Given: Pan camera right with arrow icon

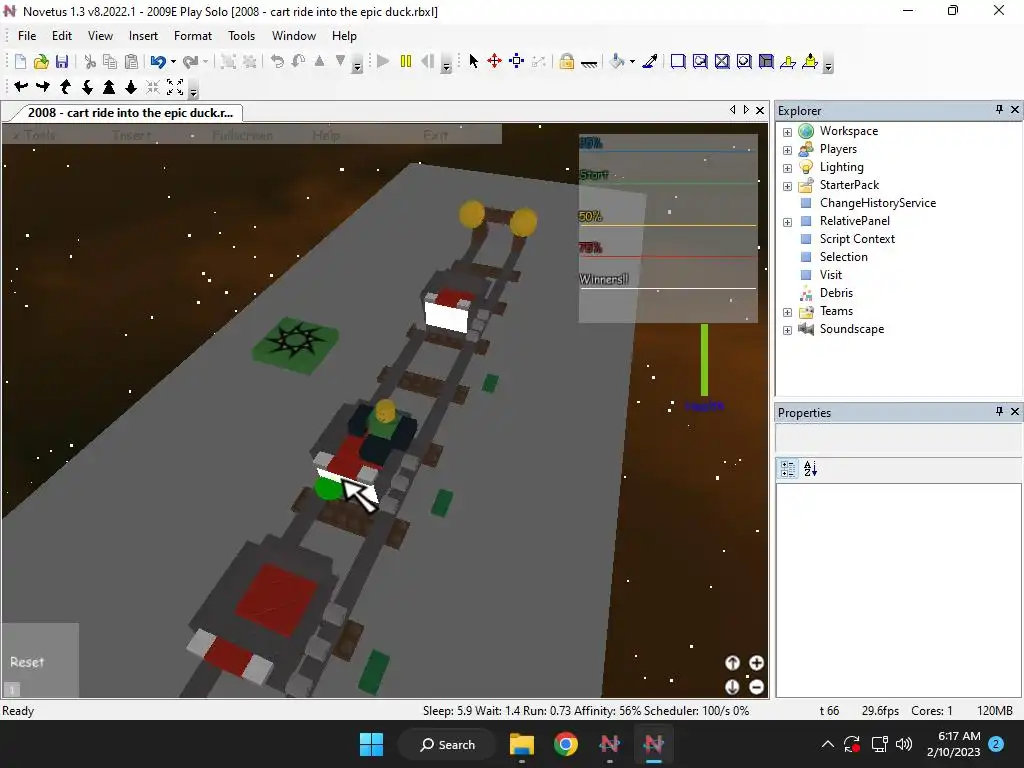Looking at the screenshot, I should (43, 86).
